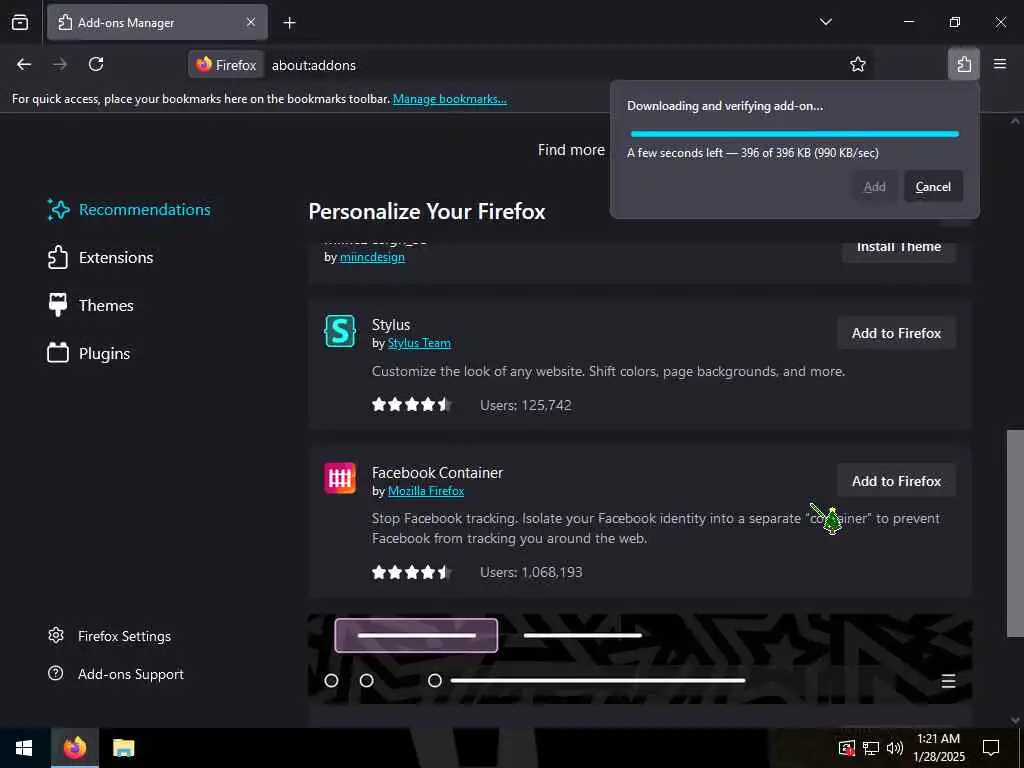This screenshot has height=768, width=1024.
Task: Click the Firefox identity badge in address bar
Action: coord(226,65)
